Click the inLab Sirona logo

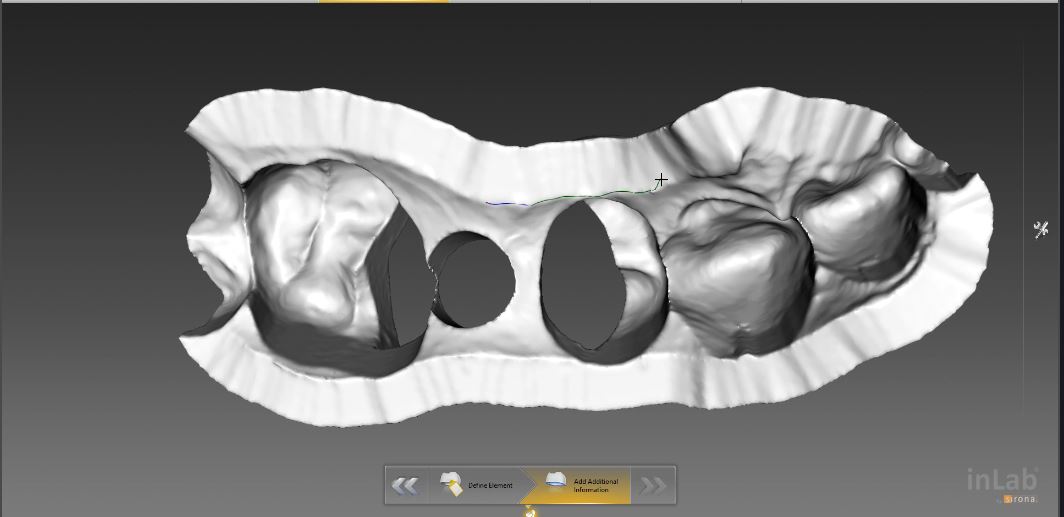pyautogui.click(x=1004, y=482)
